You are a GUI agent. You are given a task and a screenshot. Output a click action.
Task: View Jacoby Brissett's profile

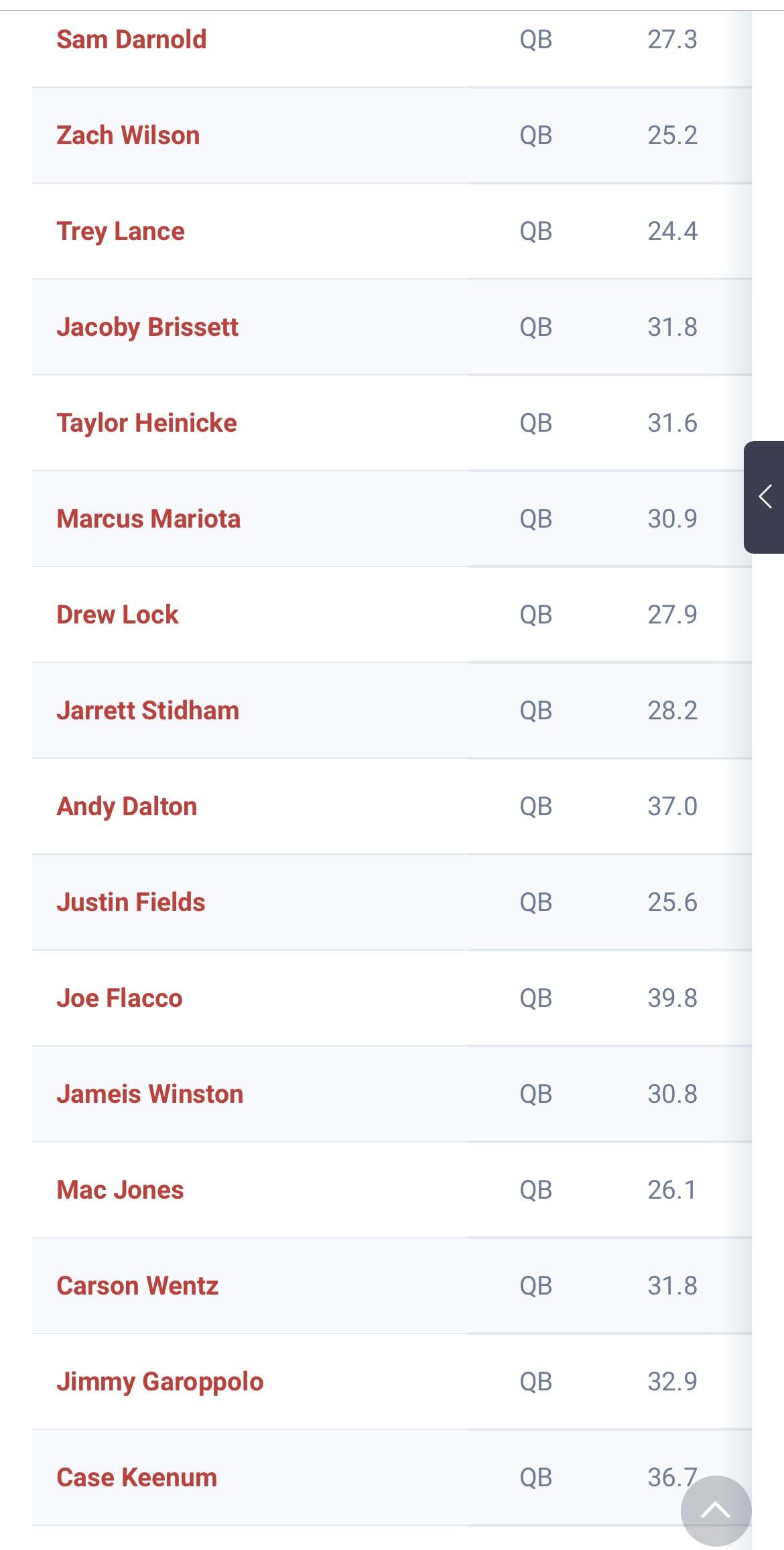tap(147, 328)
